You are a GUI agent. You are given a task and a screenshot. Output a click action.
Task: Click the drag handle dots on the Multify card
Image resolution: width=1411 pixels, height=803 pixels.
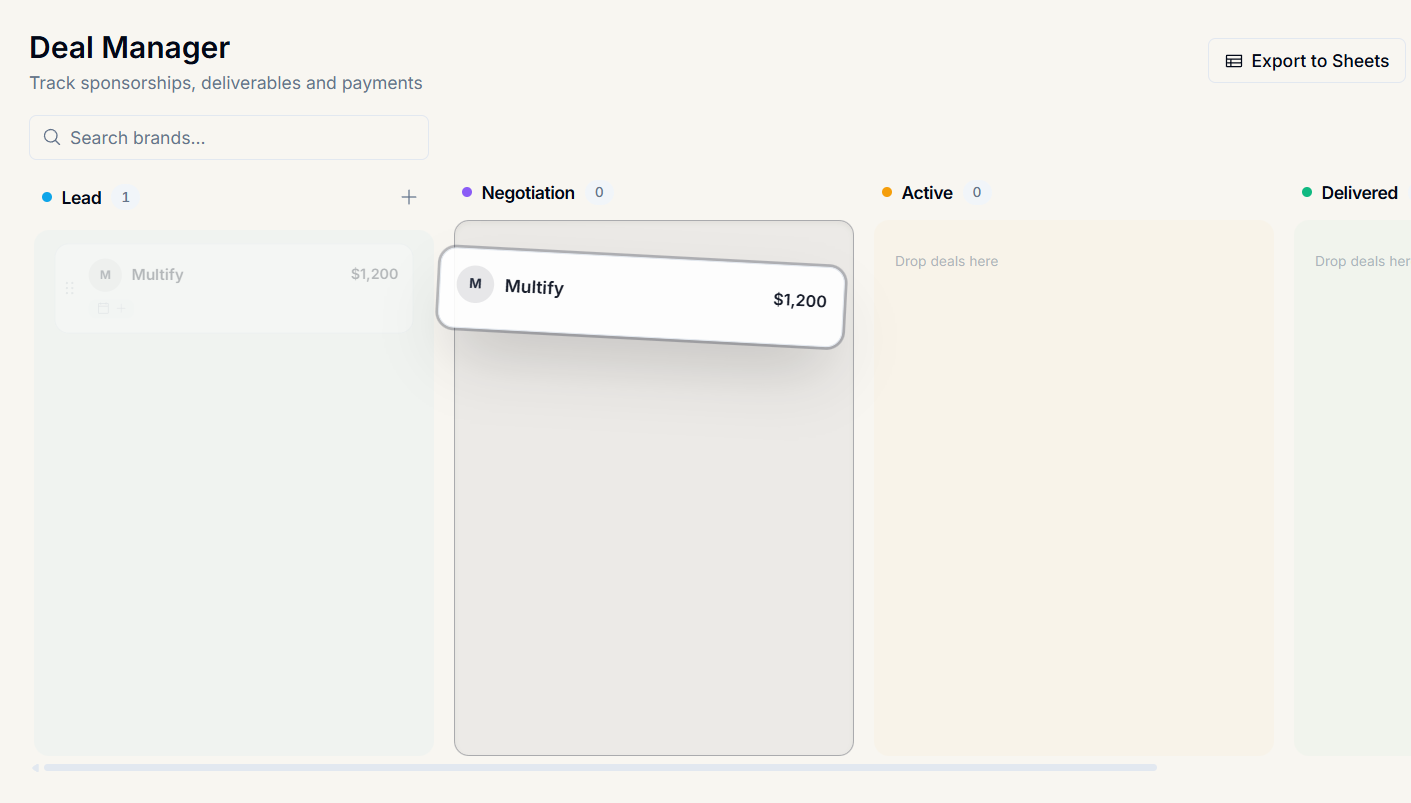point(69,287)
